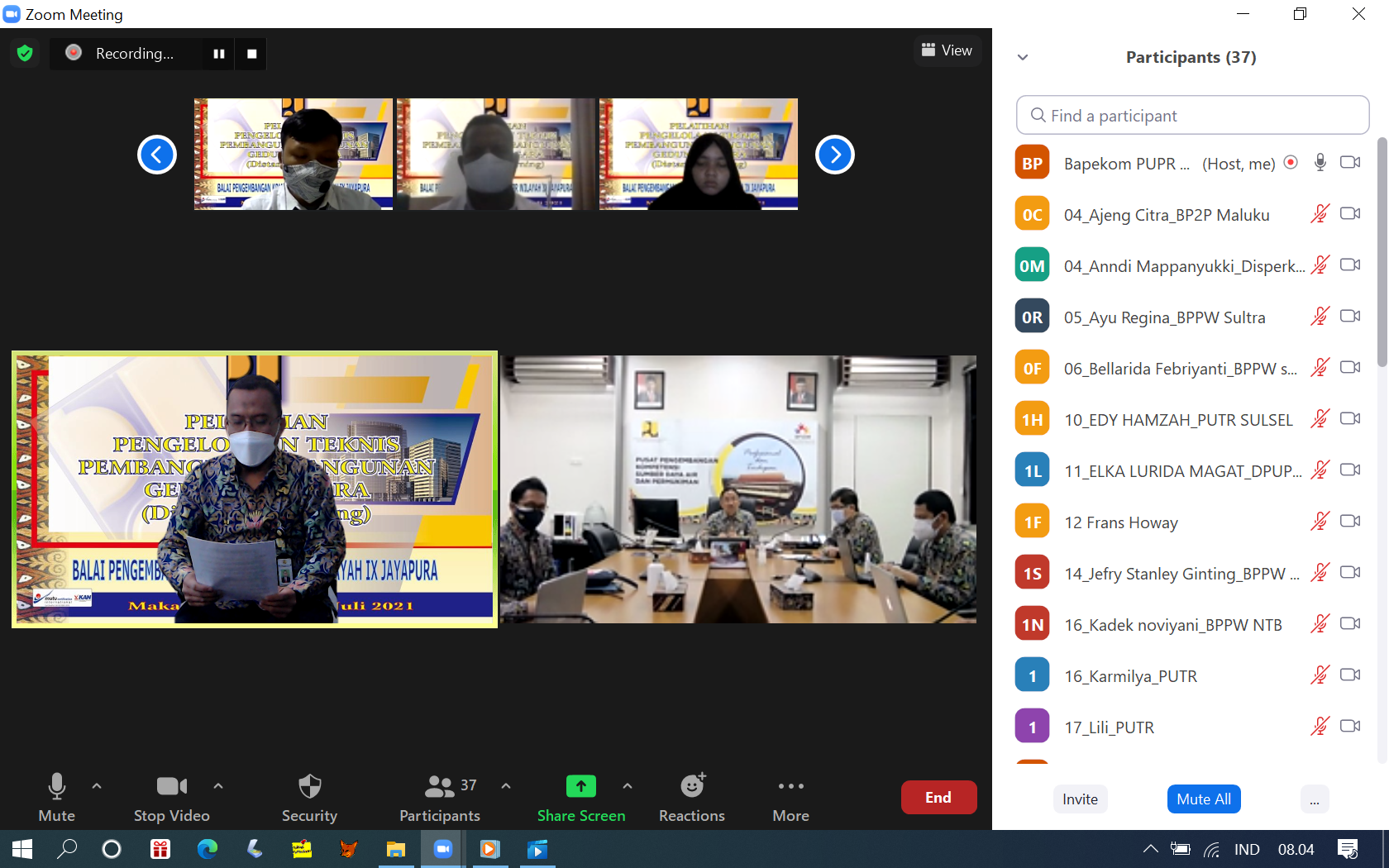Open the Security menu

(309, 798)
